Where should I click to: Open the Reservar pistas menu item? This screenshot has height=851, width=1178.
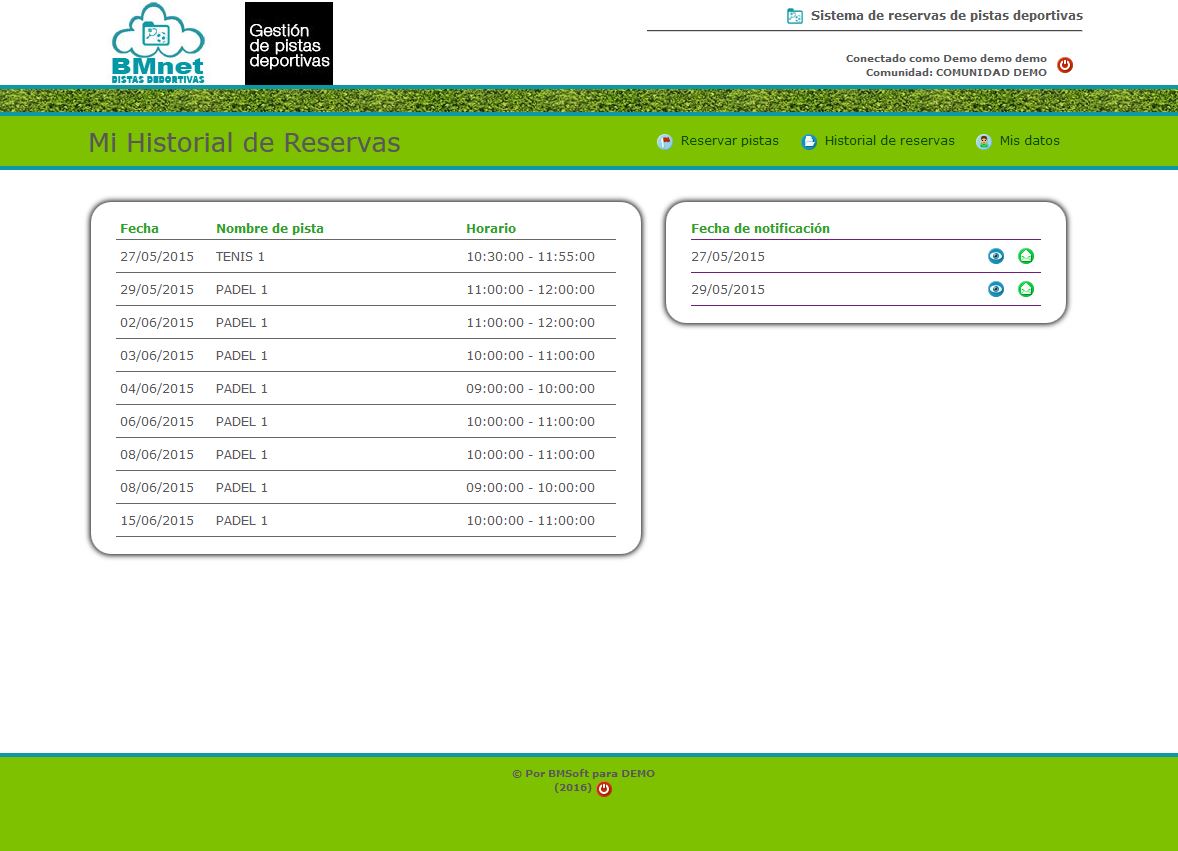pyautogui.click(x=729, y=141)
